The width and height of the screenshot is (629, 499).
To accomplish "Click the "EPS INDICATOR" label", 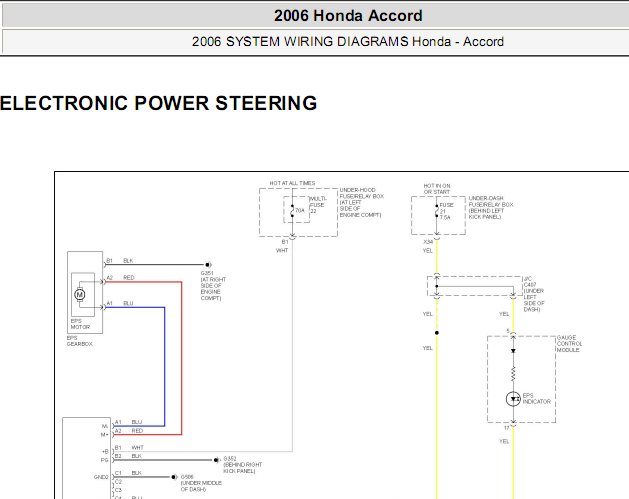I will [537, 399].
